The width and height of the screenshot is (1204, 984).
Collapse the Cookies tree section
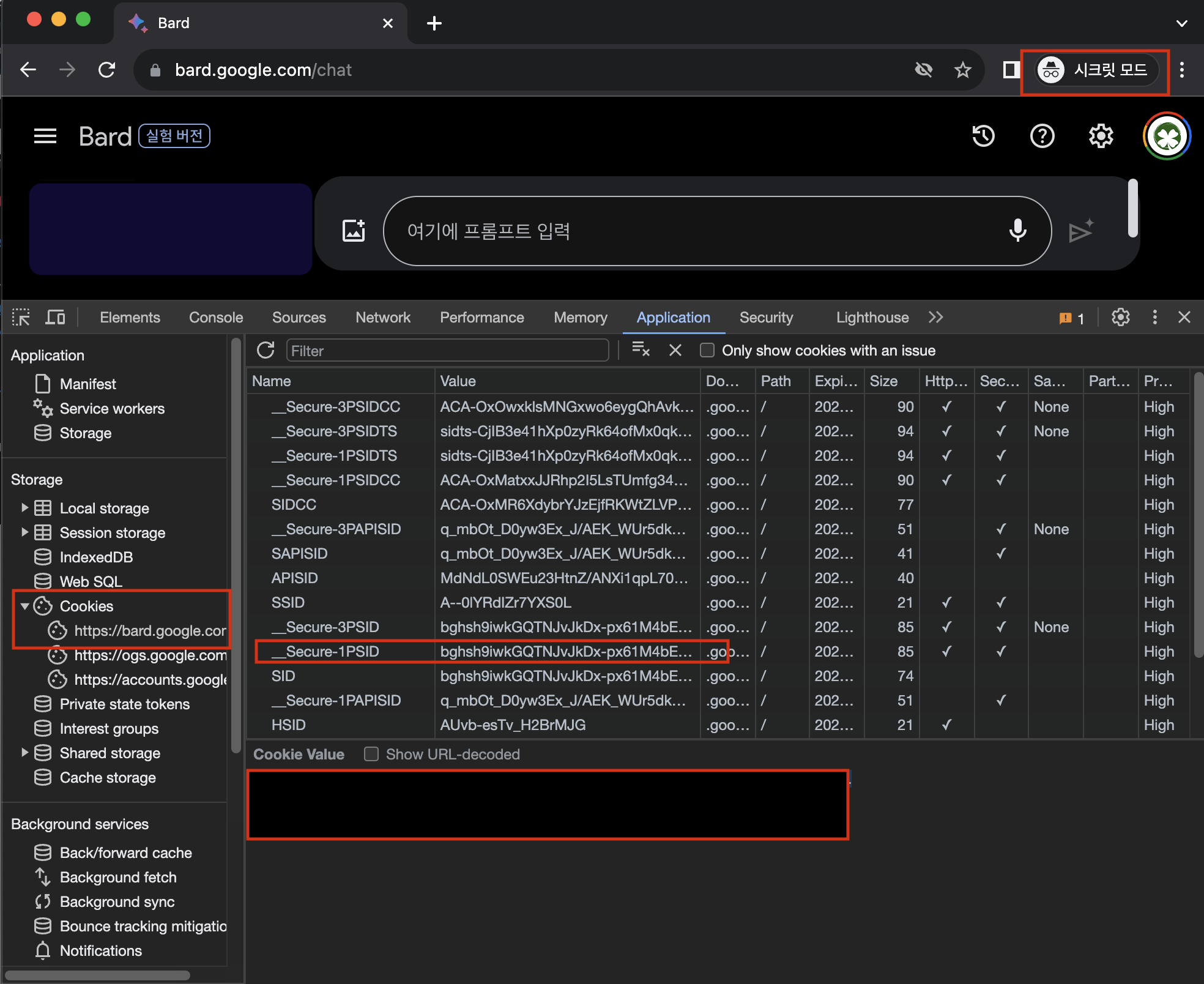pyautogui.click(x=24, y=606)
